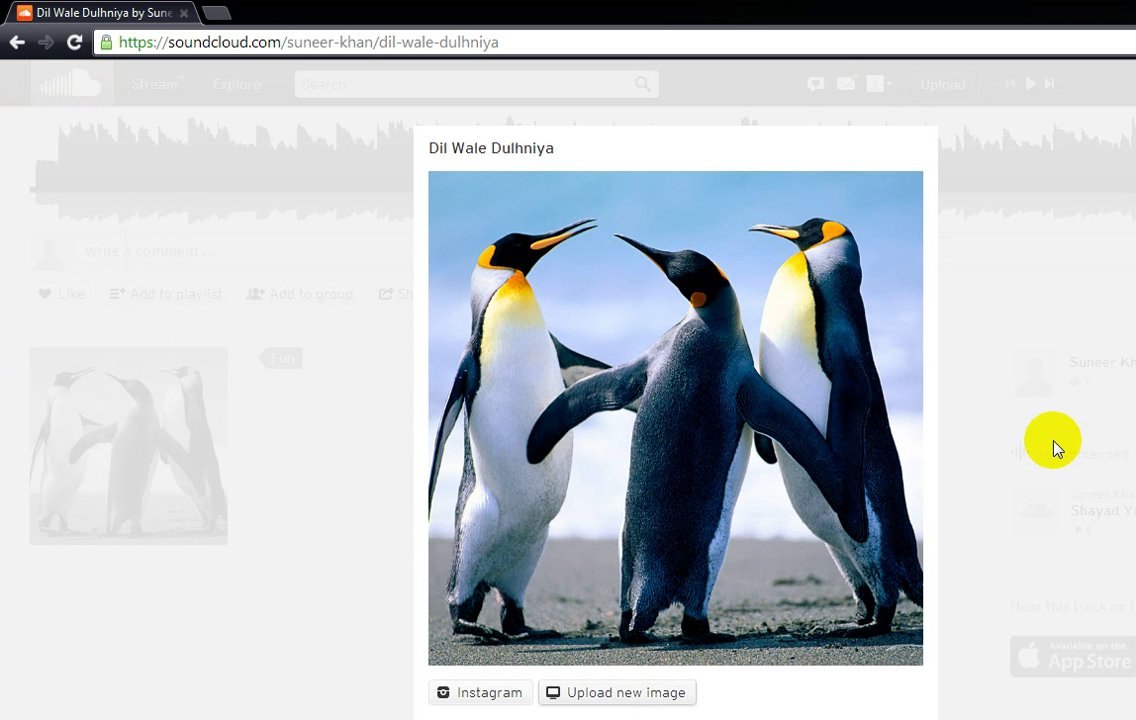Skip to previous track in header player

pos(1010,84)
